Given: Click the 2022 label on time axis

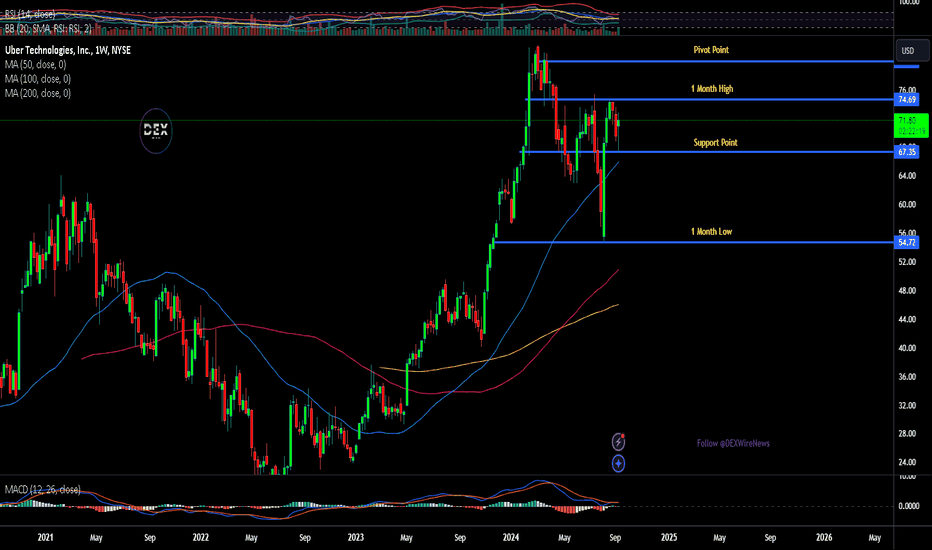Looking at the screenshot, I should tap(200, 538).
